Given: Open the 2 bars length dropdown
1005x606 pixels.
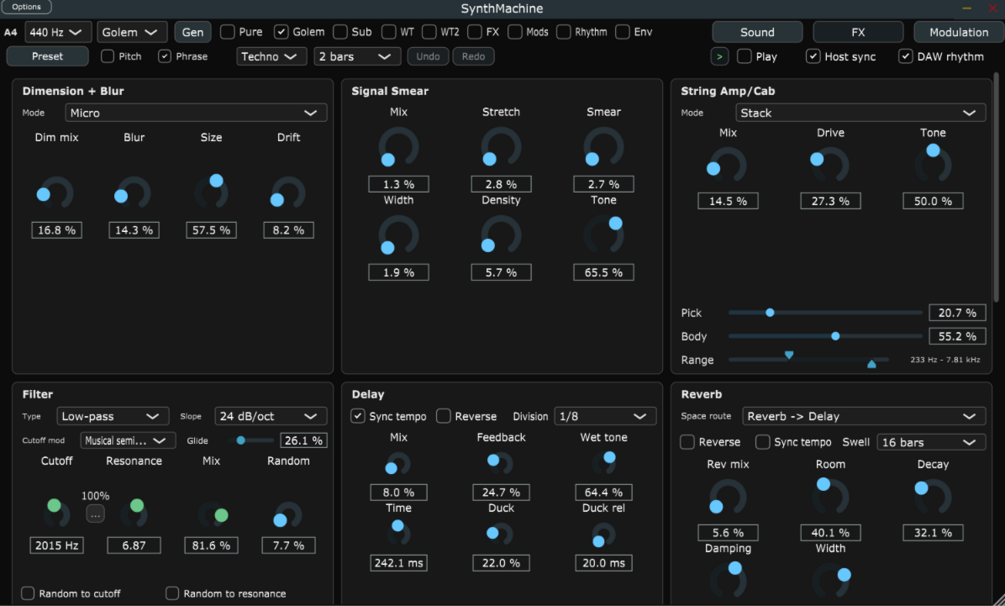Looking at the screenshot, I should click(356, 56).
